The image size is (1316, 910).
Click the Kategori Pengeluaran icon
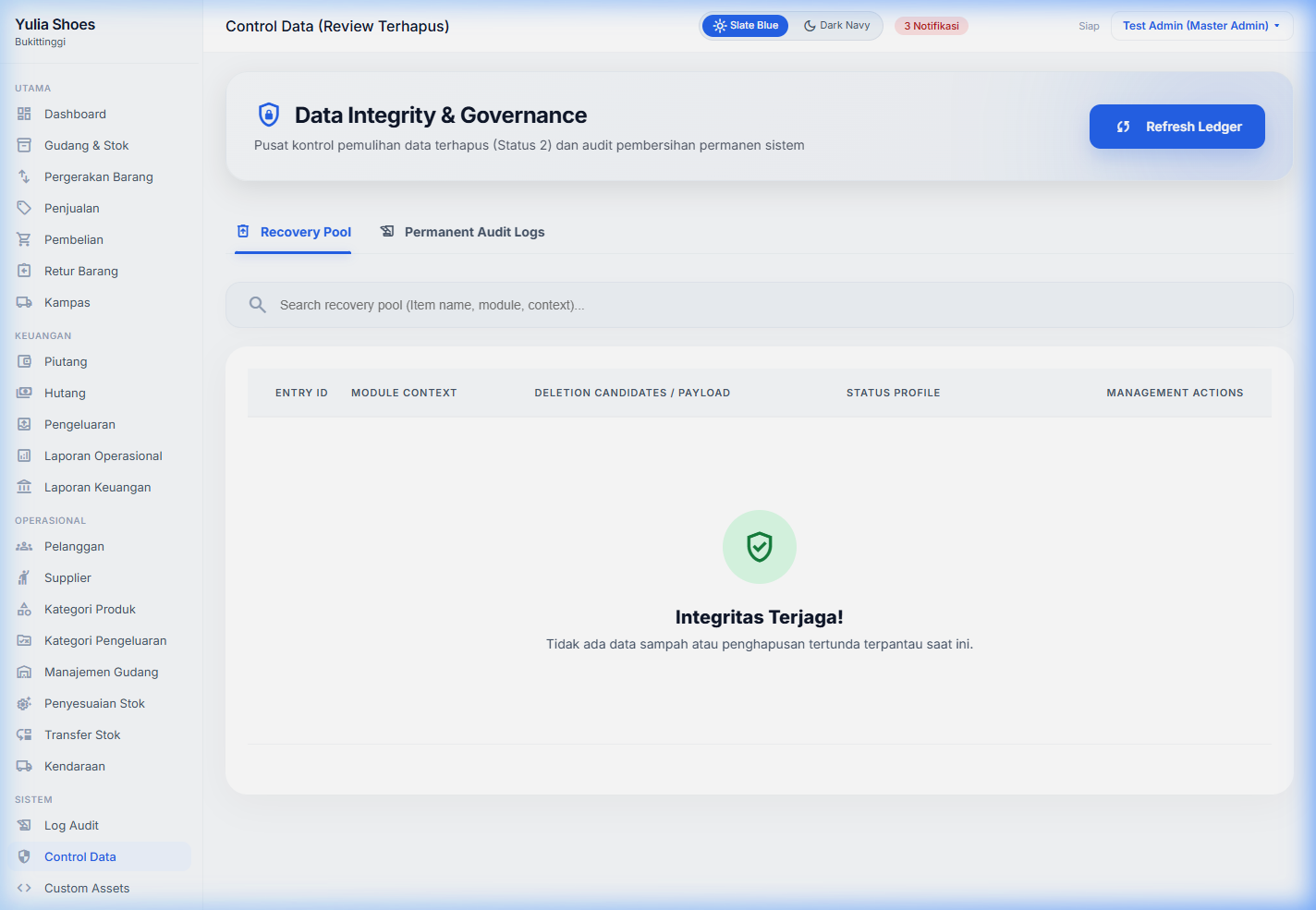pyautogui.click(x=24, y=640)
